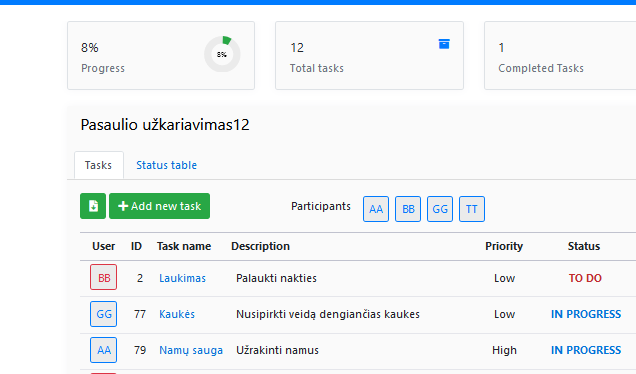Click the AA user badge in Namų sauga row
The height and width of the screenshot is (374, 636).
103,350
